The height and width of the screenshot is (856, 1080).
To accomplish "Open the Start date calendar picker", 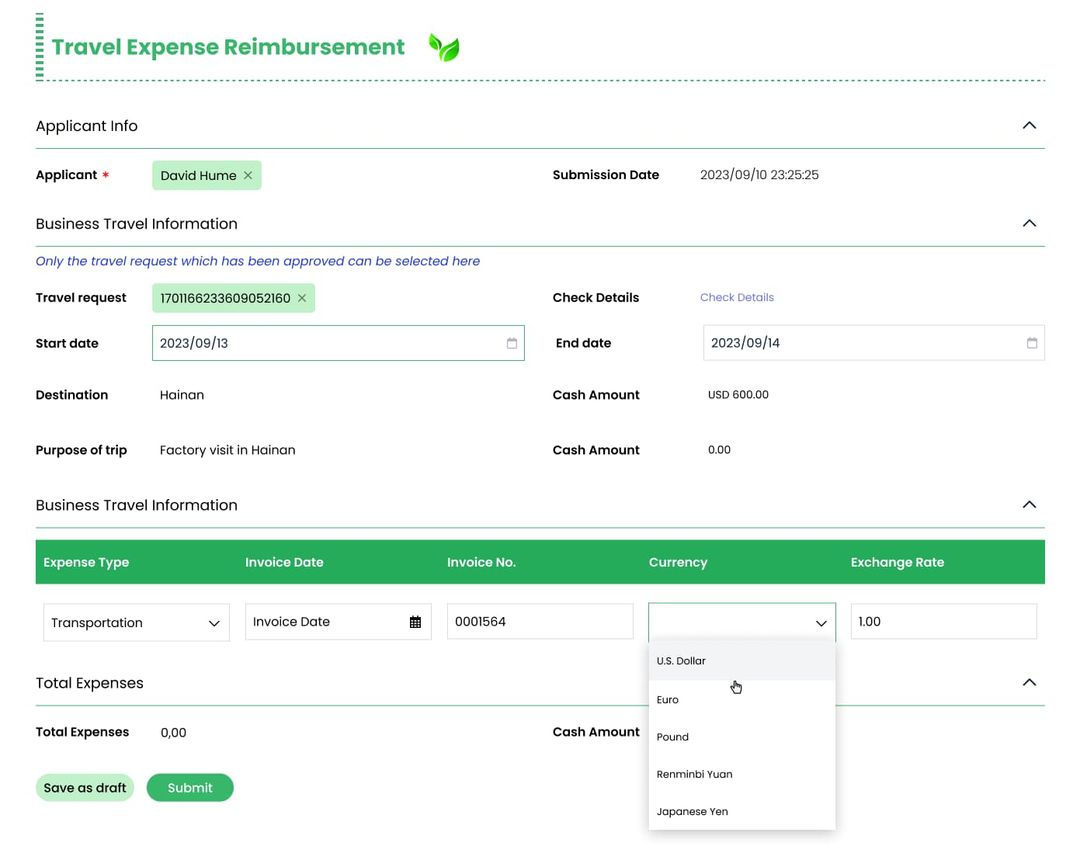I will (x=513, y=343).
